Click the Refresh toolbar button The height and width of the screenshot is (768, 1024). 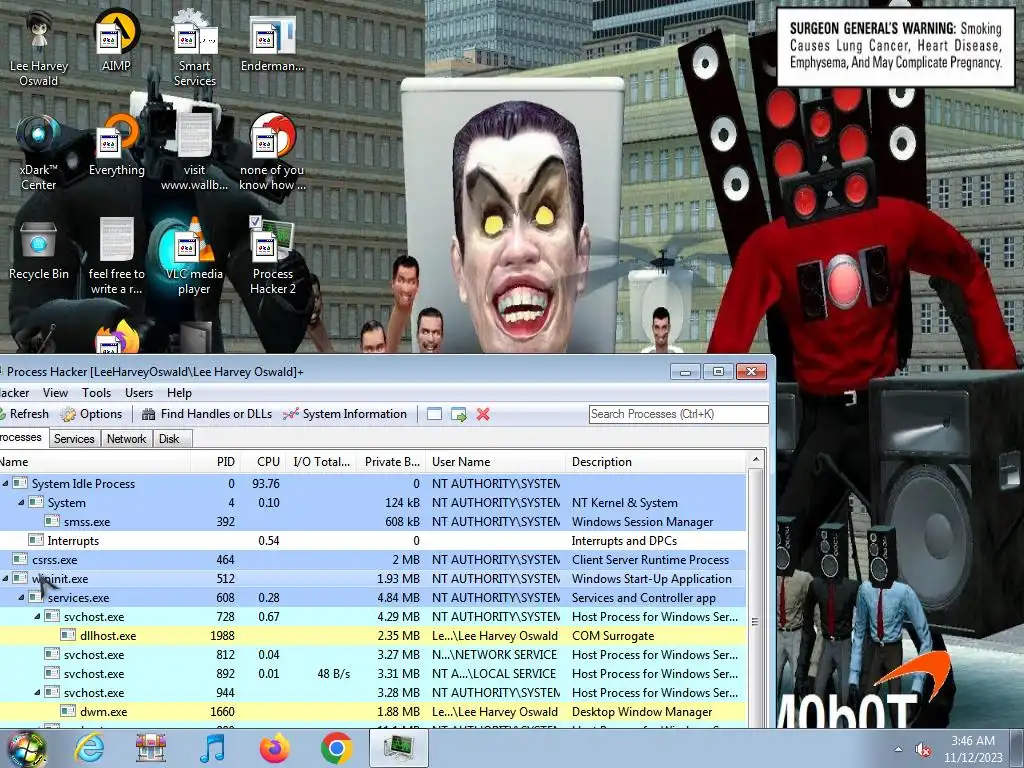point(25,414)
